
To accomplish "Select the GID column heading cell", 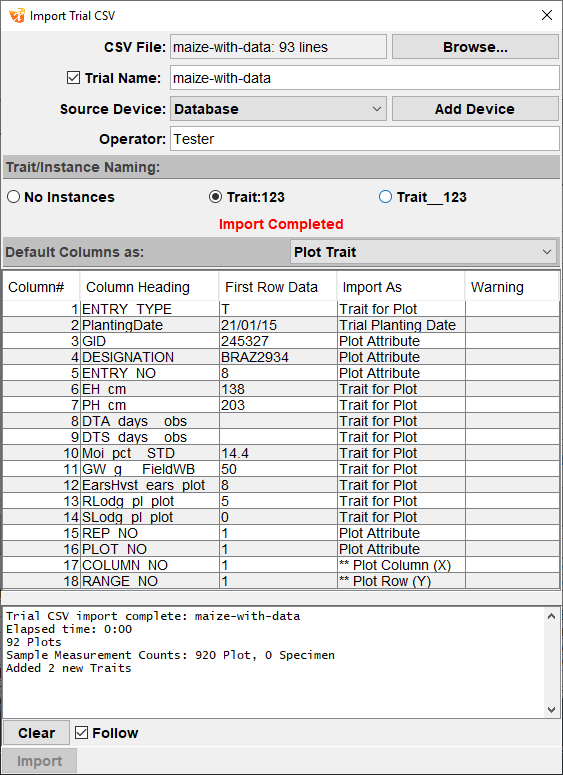I will 150,341.
